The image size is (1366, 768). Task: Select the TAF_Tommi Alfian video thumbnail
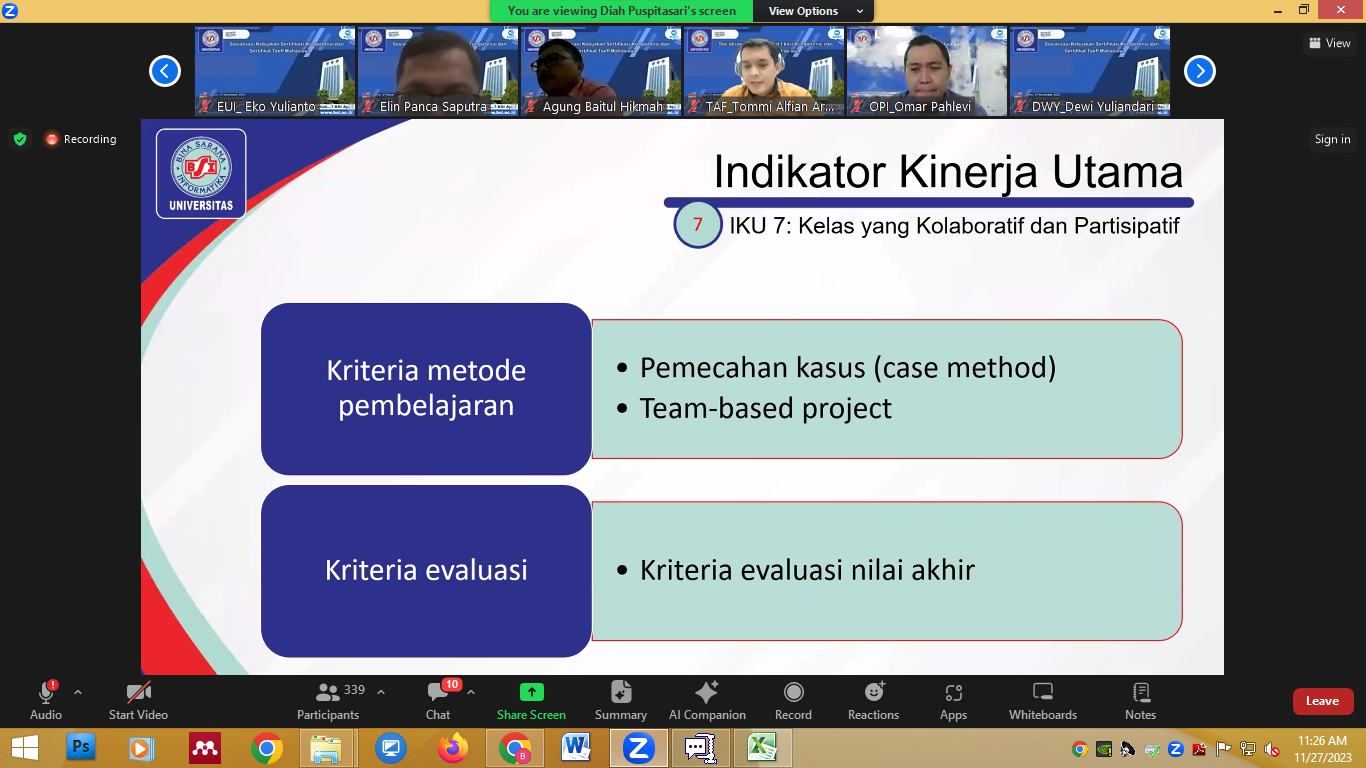(764, 71)
